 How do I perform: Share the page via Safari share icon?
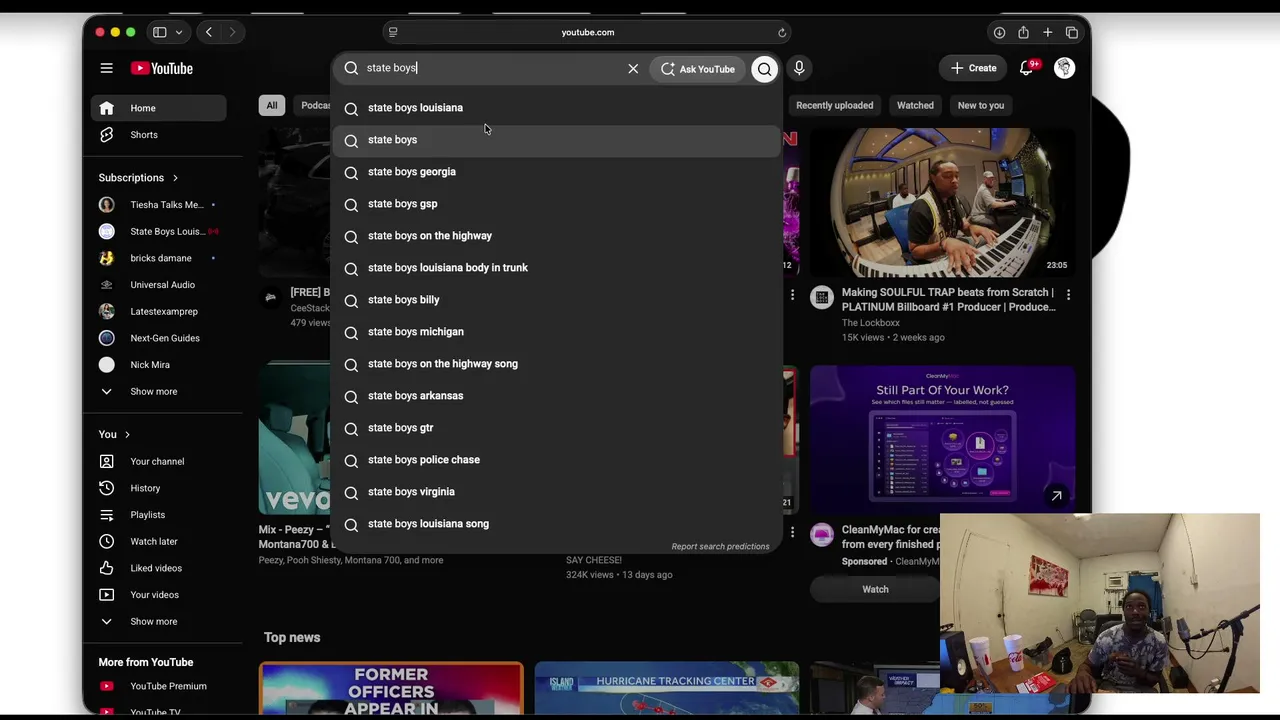point(1023,32)
